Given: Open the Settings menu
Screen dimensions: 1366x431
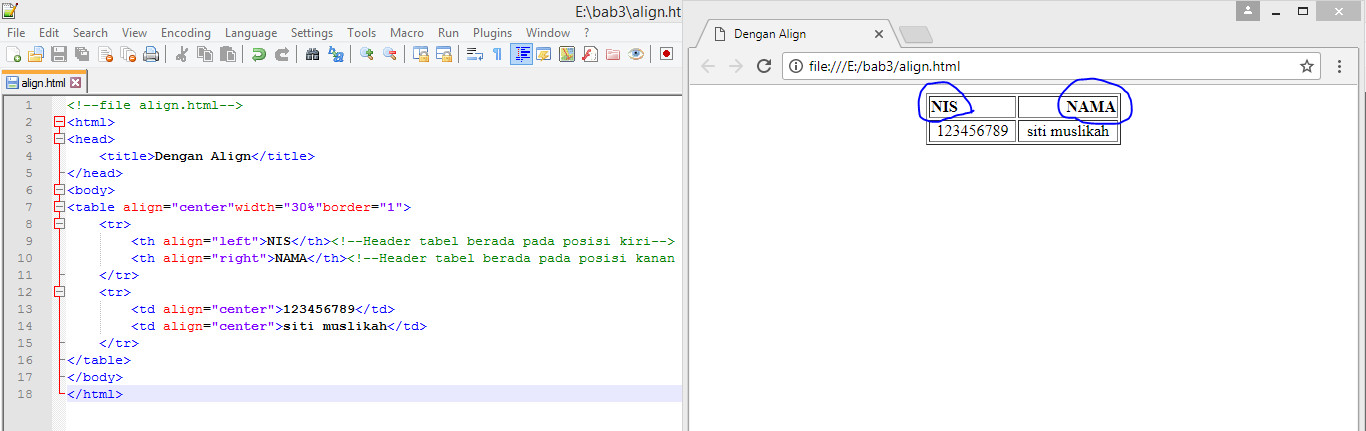Looking at the screenshot, I should tap(312, 33).
